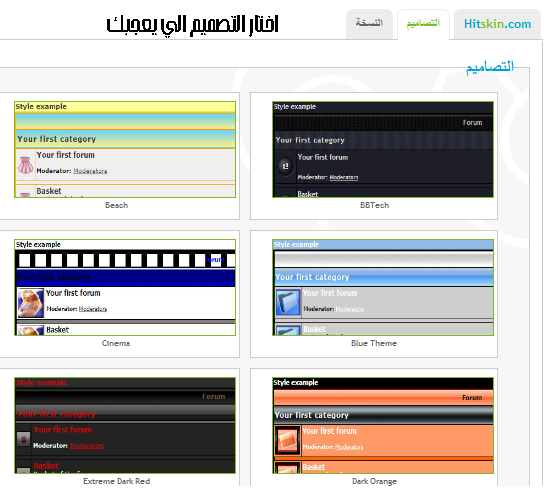Click the pink shell forum icon in Beach

(26, 165)
